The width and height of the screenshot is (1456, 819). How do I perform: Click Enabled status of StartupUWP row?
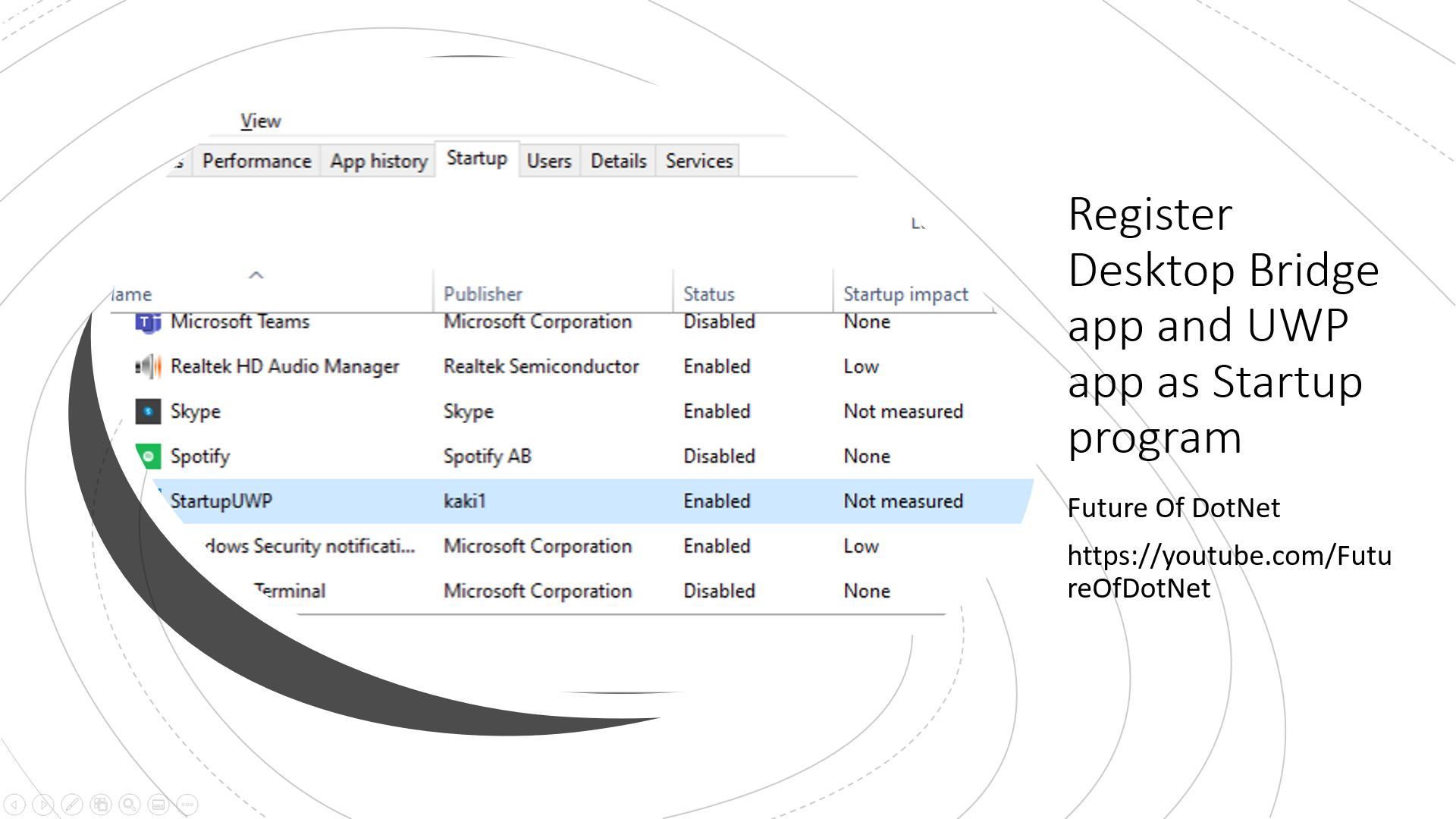click(717, 501)
